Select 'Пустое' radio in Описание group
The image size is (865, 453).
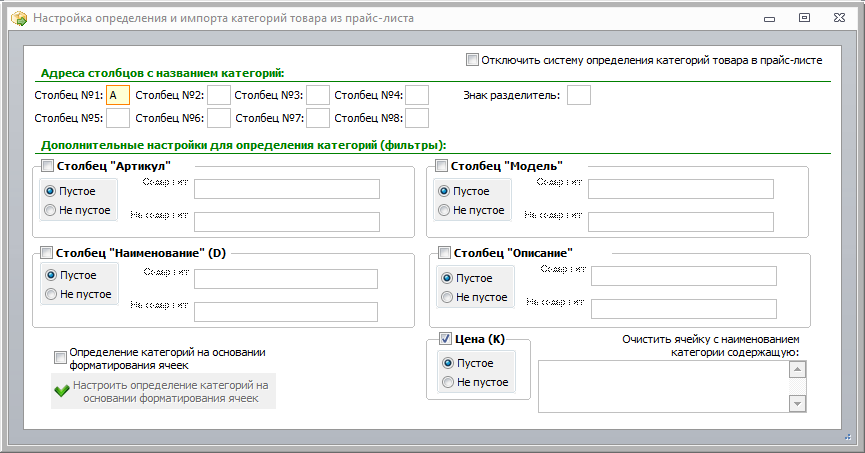coord(447,278)
